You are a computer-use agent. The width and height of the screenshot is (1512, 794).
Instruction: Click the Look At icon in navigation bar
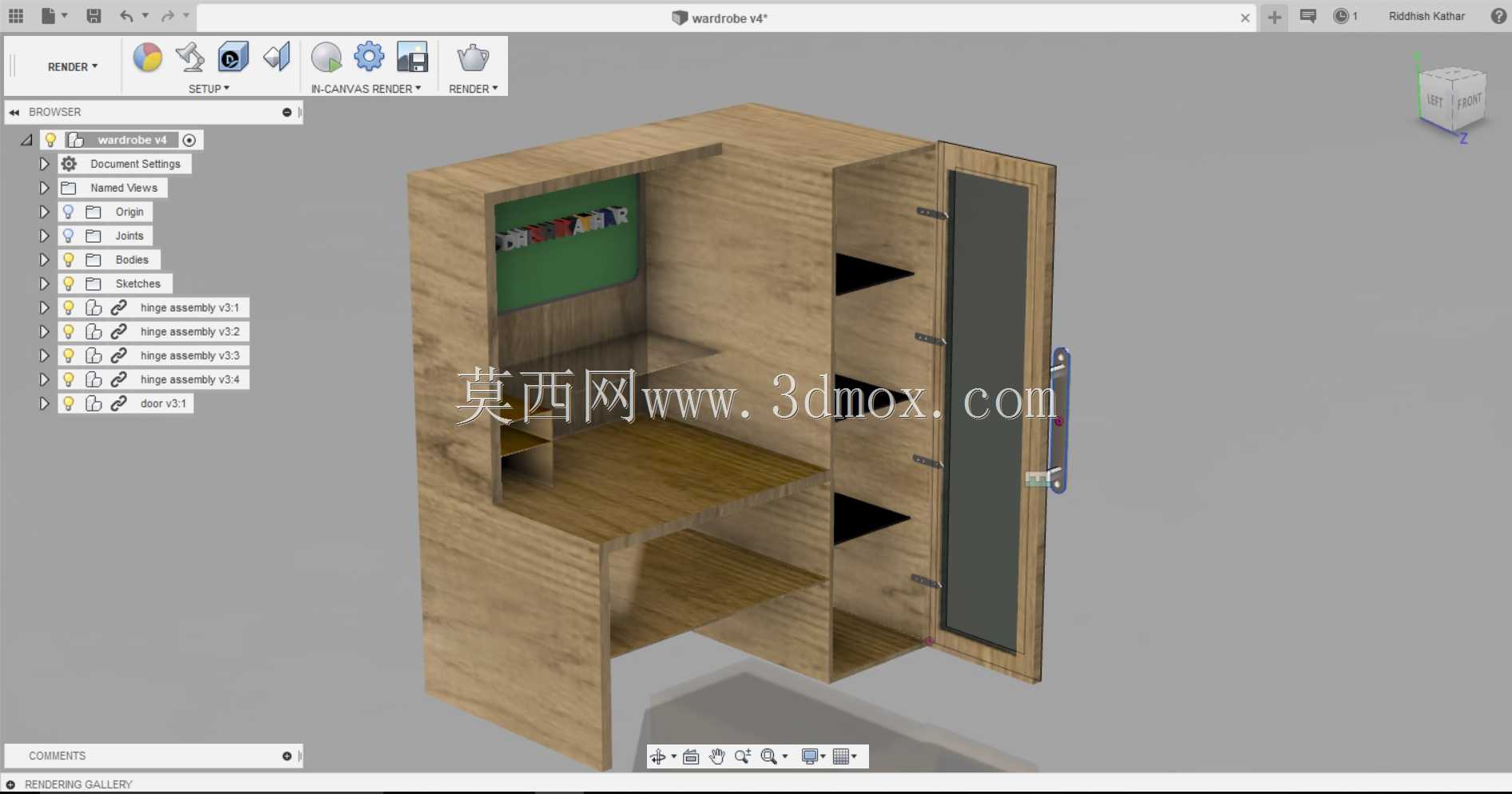(x=691, y=756)
